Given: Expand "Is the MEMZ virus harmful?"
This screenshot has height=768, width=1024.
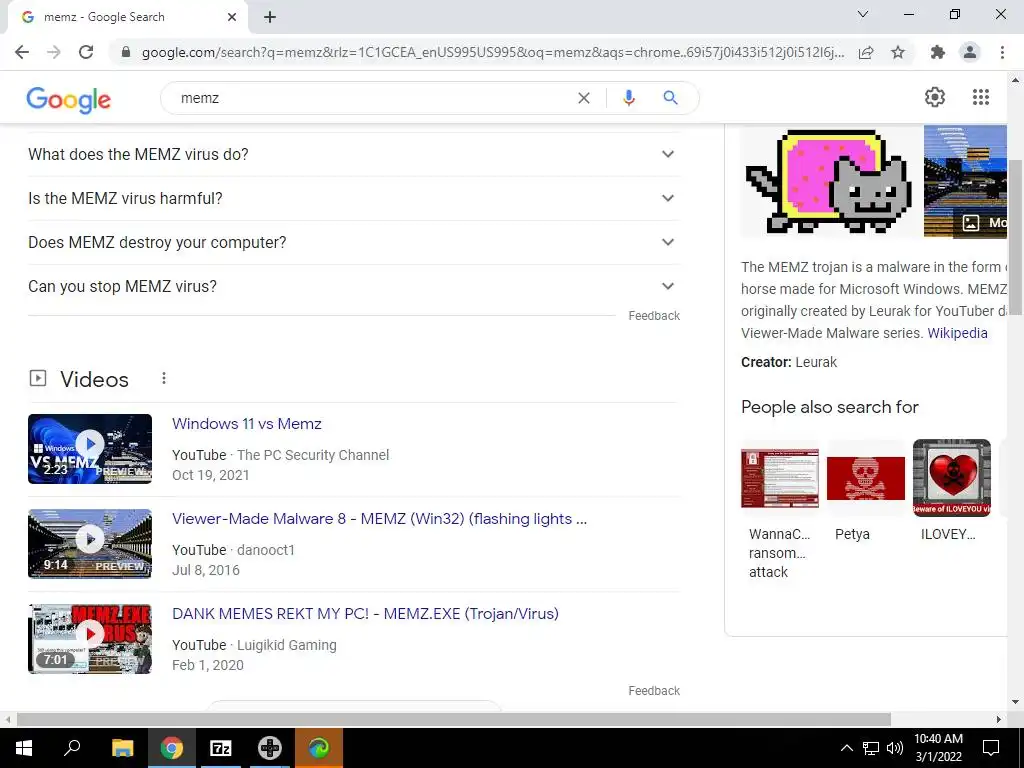Looking at the screenshot, I should (354, 198).
